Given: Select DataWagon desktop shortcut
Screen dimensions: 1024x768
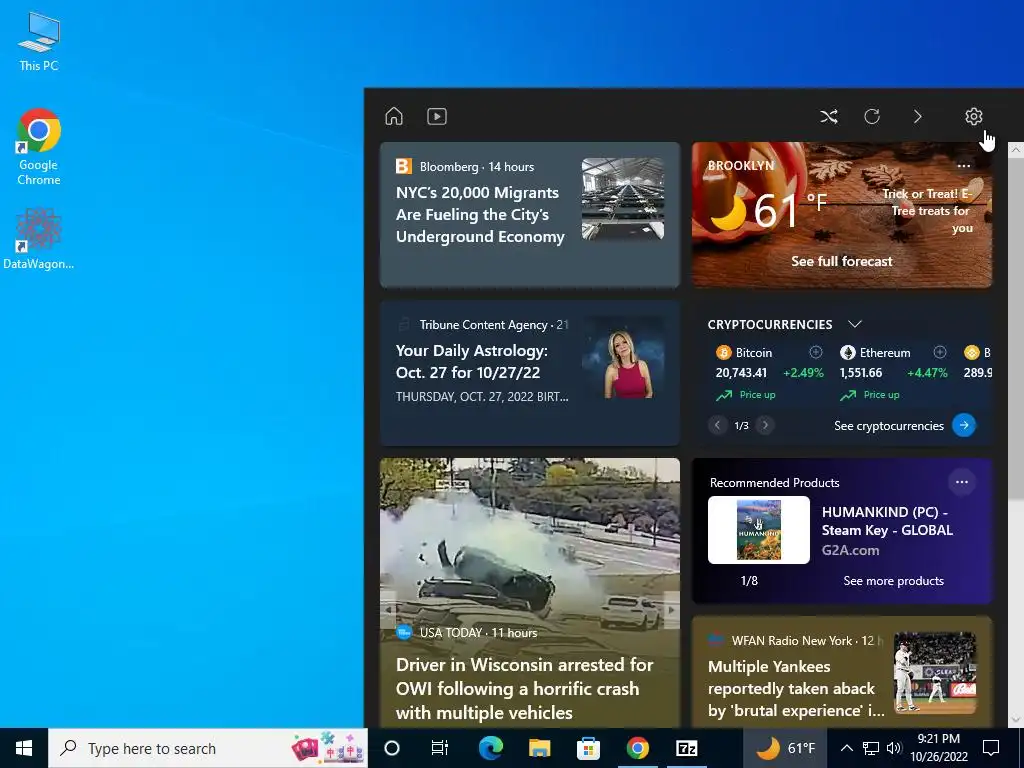Looking at the screenshot, I should [x=39, y=239].
